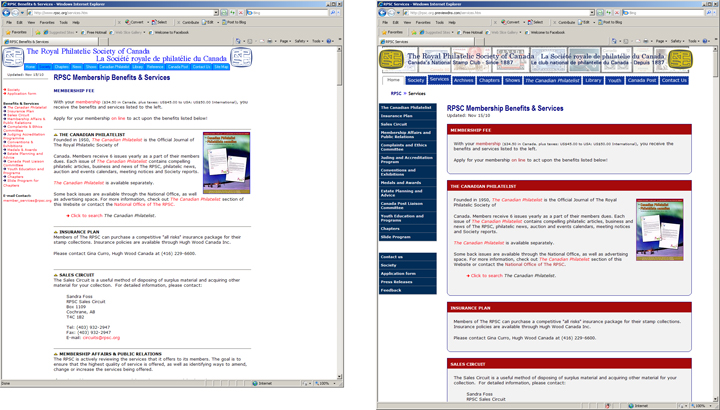Click Insurance Plan in new site sidebar

(x=407, y=116)
